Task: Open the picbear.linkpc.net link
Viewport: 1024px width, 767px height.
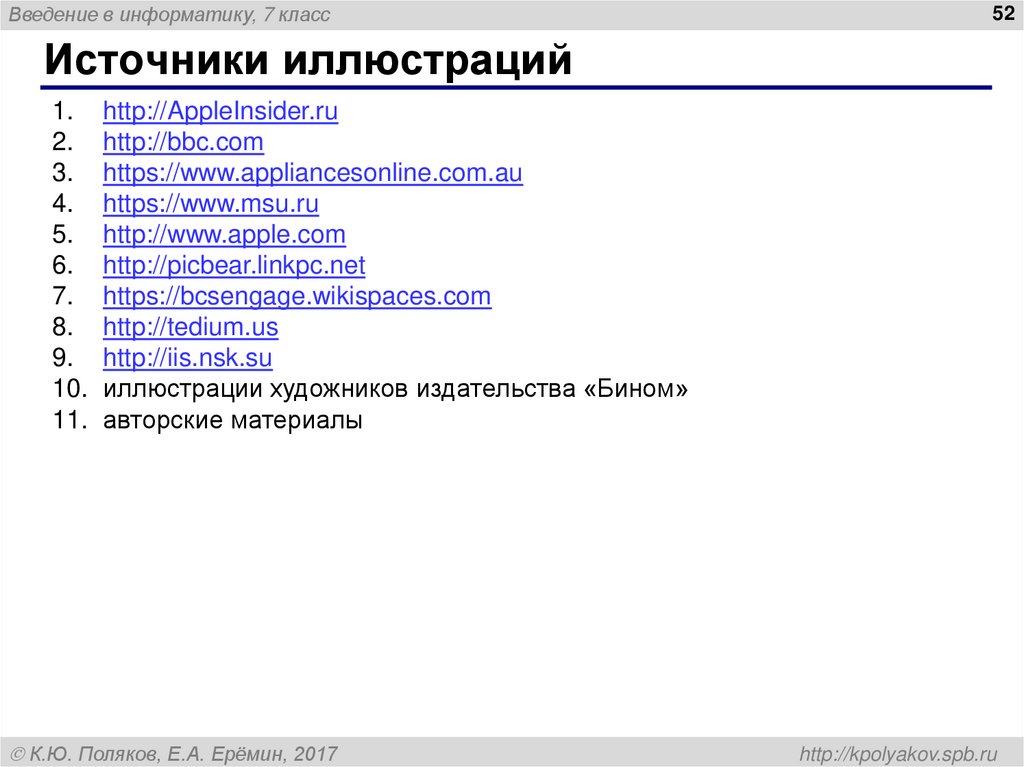Action: coord(233,266)
